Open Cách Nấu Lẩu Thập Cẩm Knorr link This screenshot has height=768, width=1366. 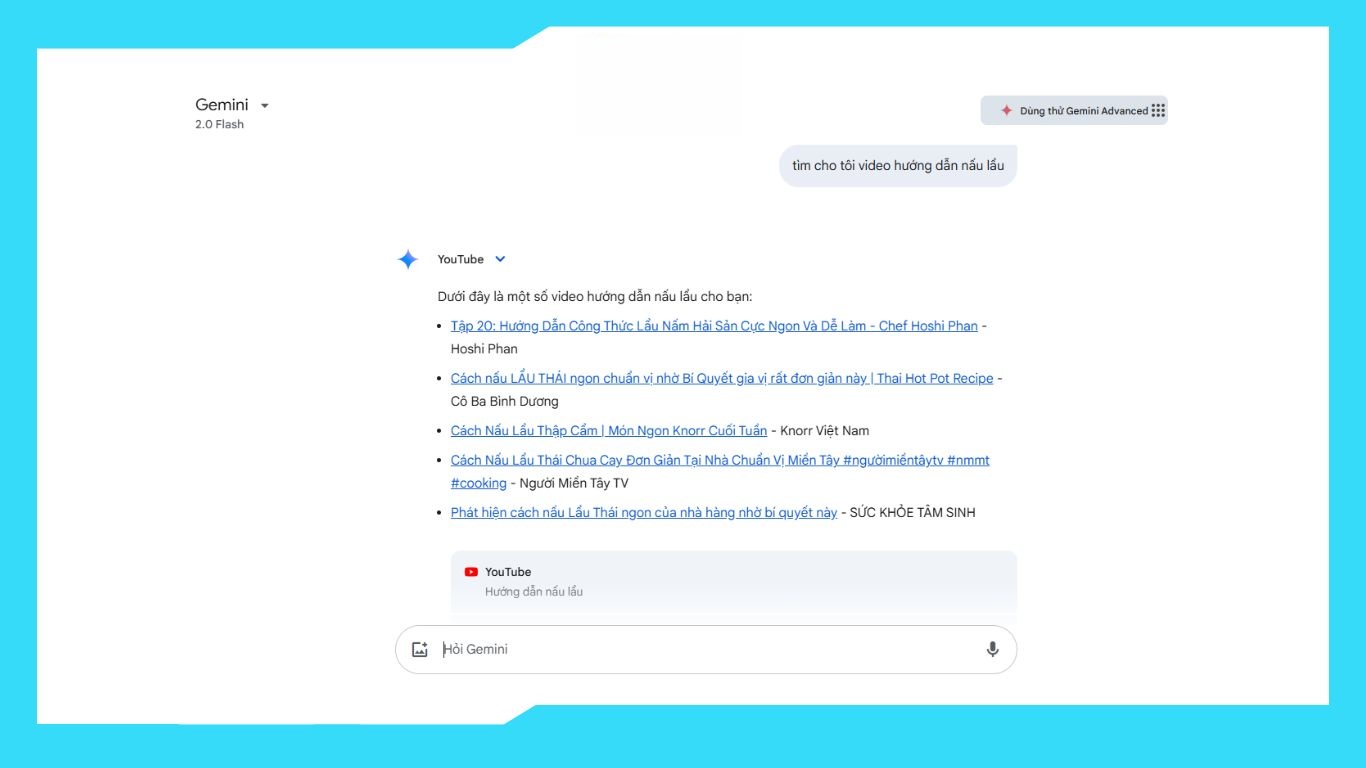[609, 431]
